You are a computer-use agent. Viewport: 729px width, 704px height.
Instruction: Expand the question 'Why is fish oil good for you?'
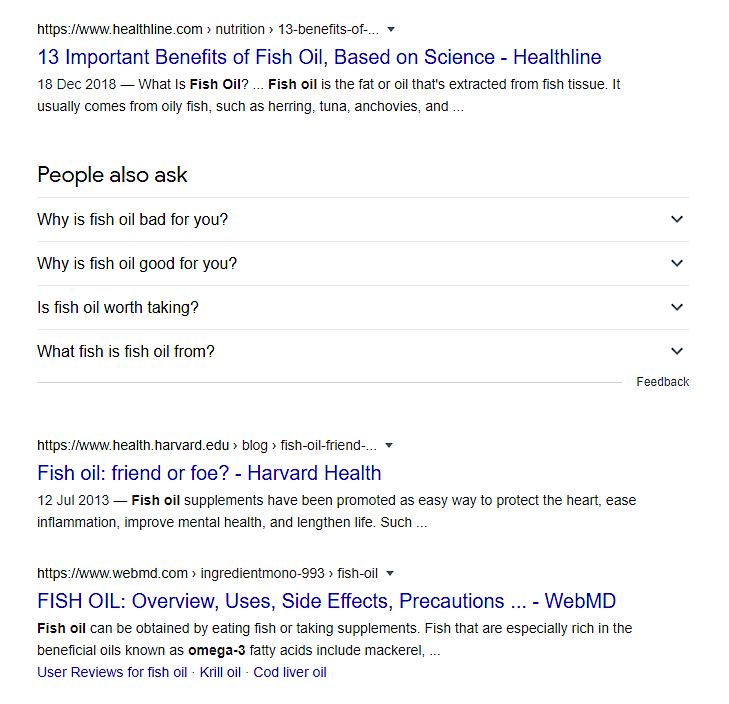pyautogui.click(x=363, y=263)
